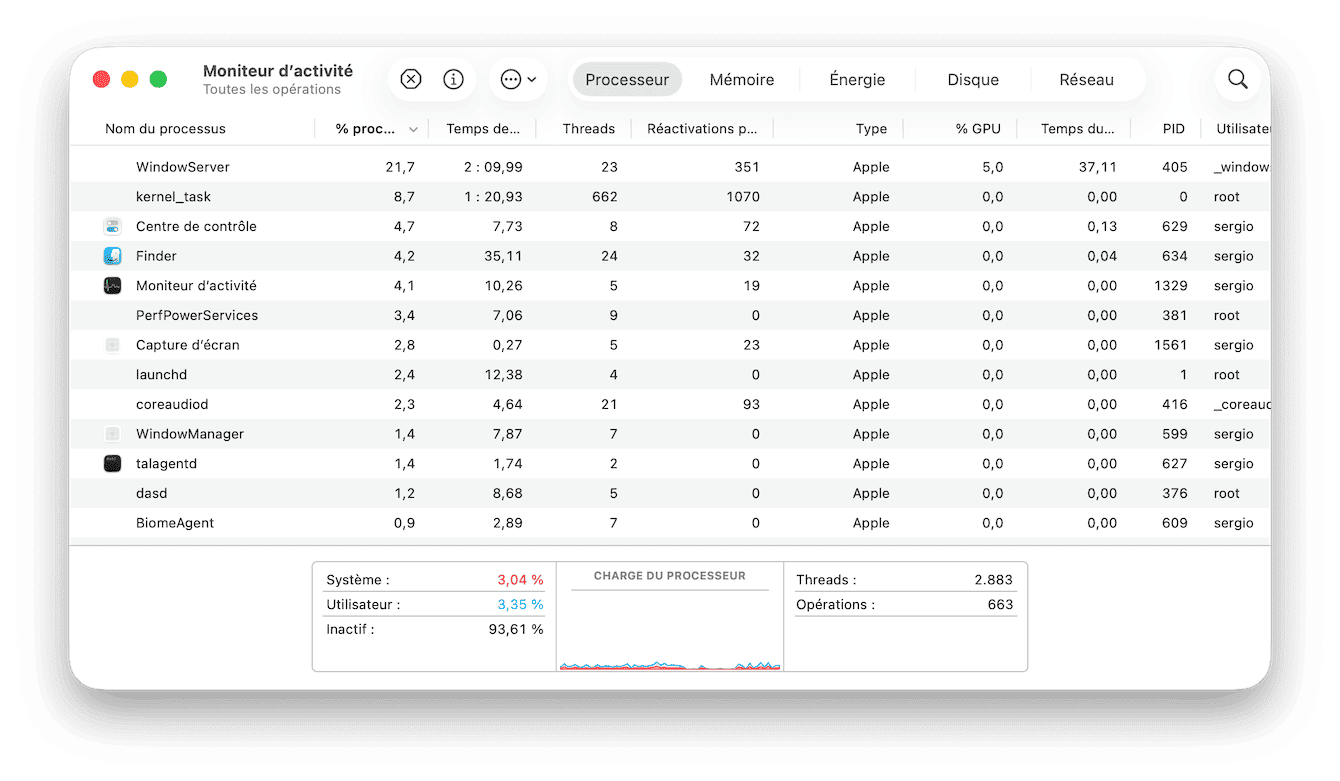Select the Centre de contrôle app icon
This screenshot has height=781, width=1340.
pos(112,227)
